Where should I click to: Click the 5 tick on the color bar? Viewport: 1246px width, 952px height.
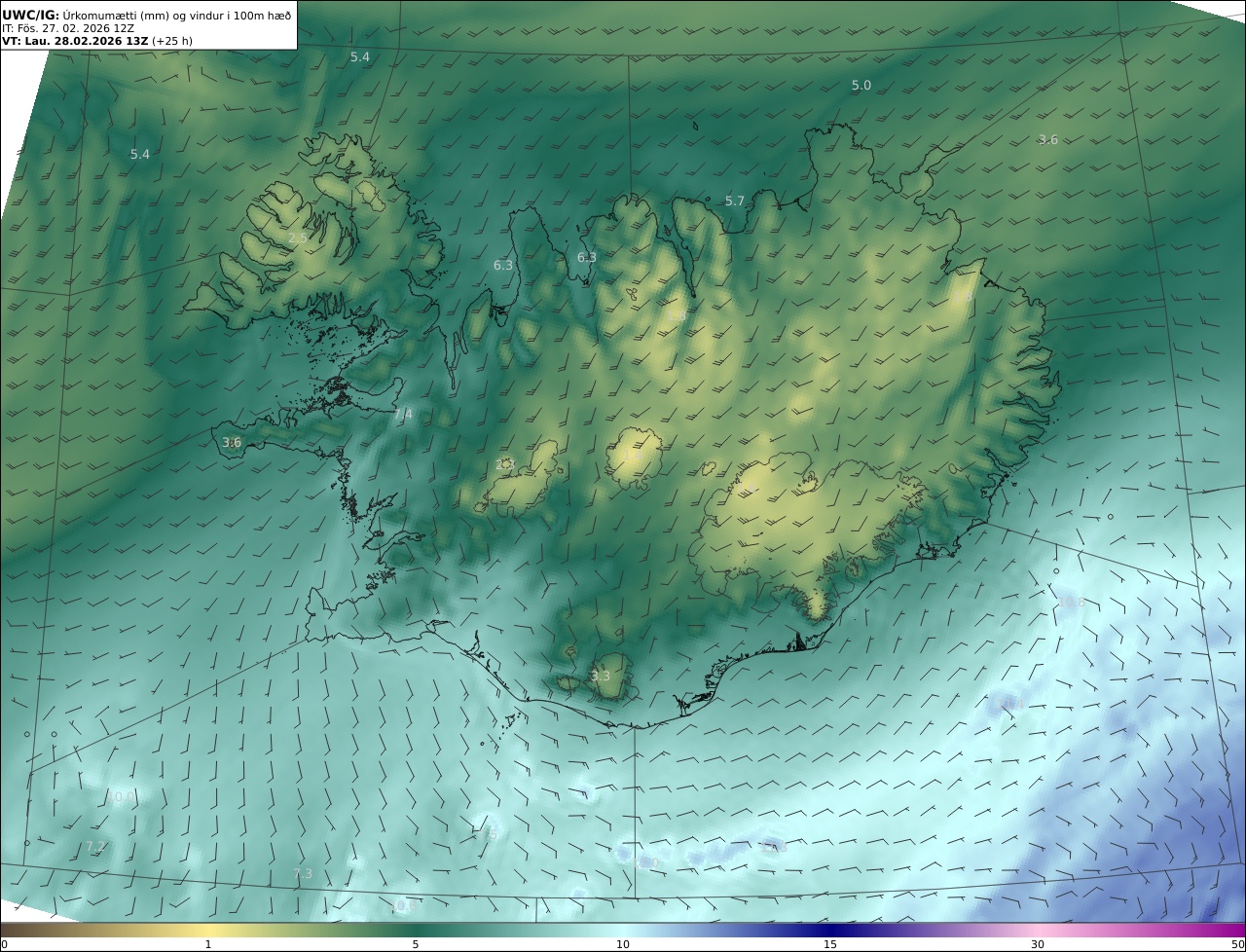[x=416, y=944]
